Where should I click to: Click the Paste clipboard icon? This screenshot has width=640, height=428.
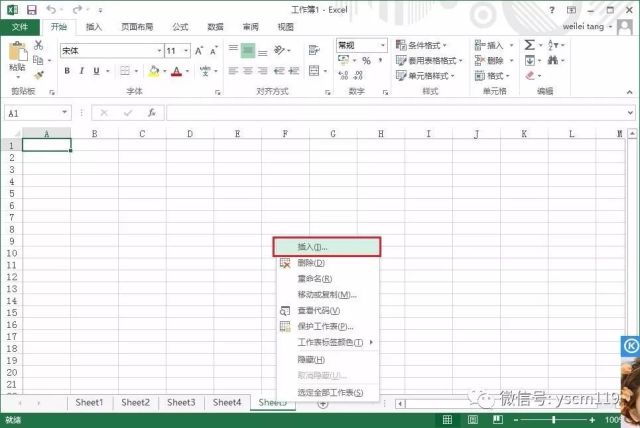18,52
